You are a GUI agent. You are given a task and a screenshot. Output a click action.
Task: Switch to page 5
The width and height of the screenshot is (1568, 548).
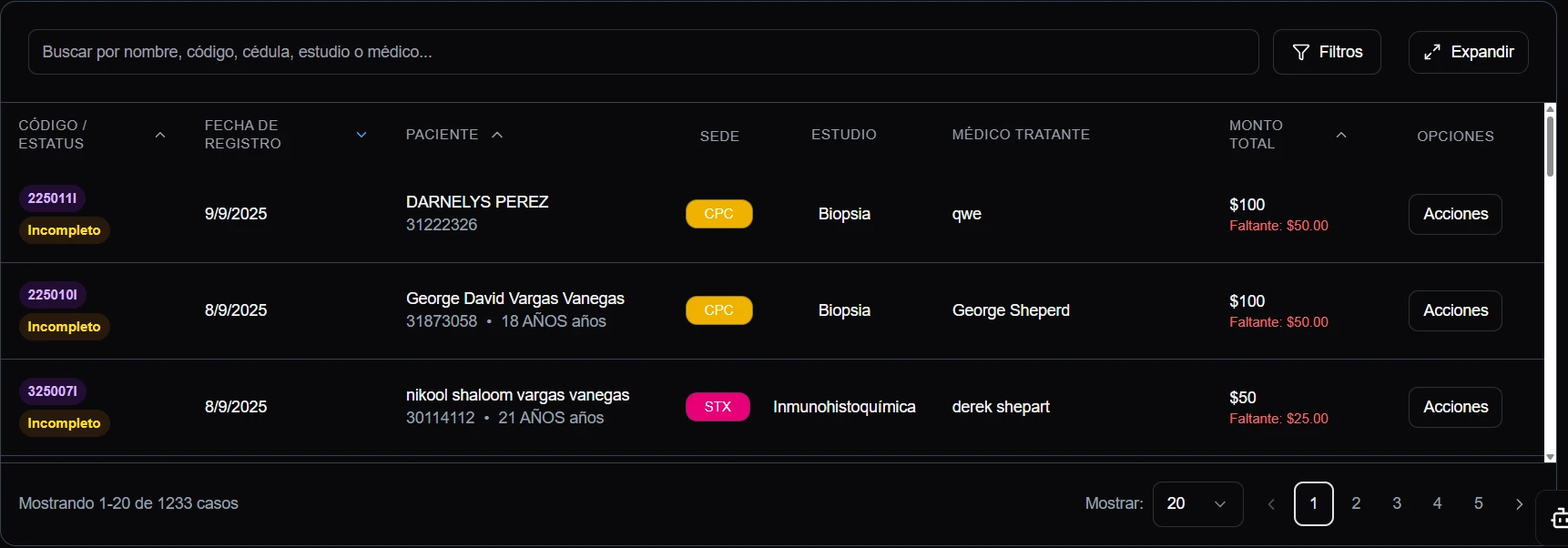(1478, 503)
